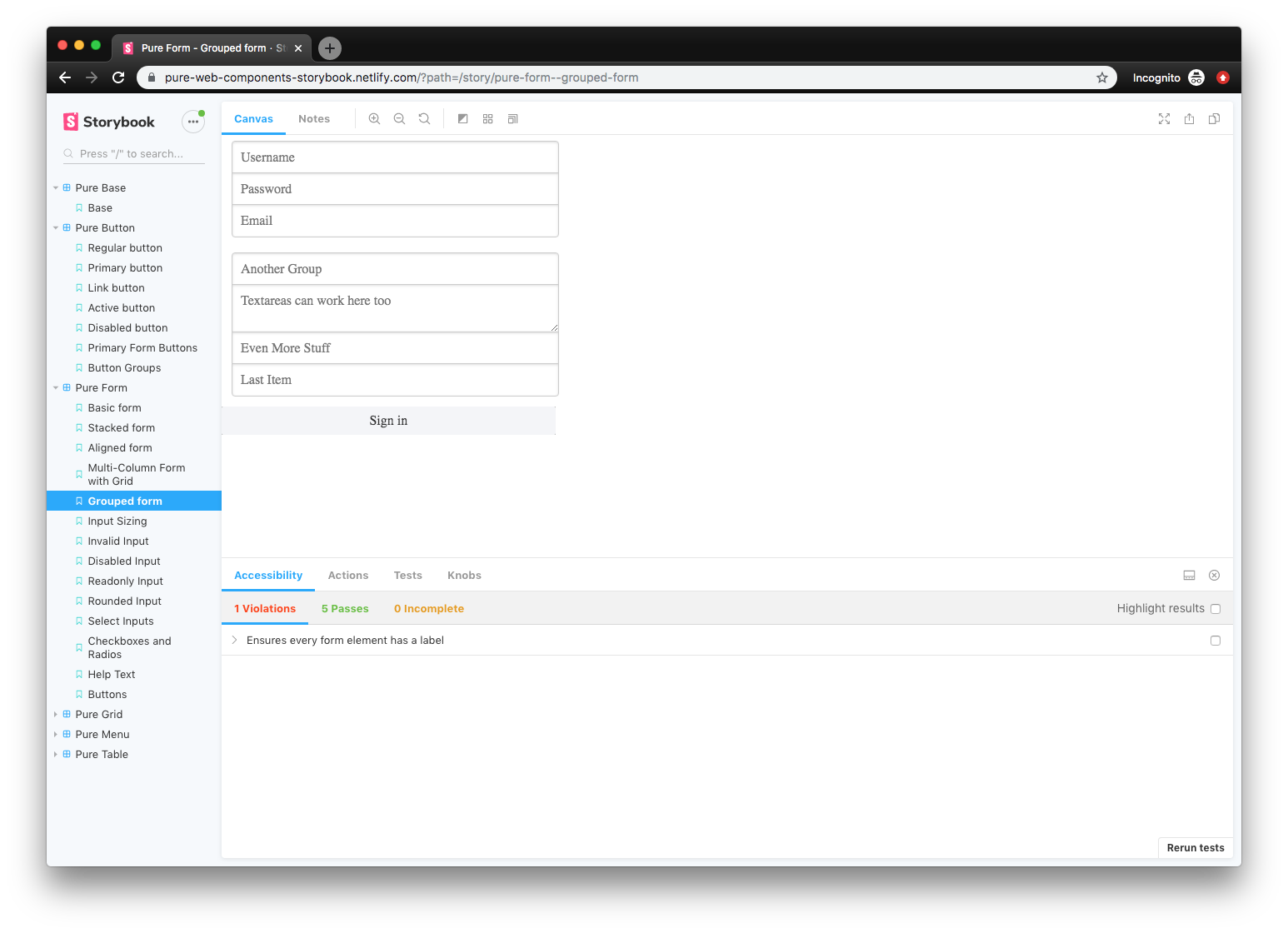Screen dimensions: 1288x933
Task: Enter fullscreen canvas mode
Action: [x=1163, y=118]
